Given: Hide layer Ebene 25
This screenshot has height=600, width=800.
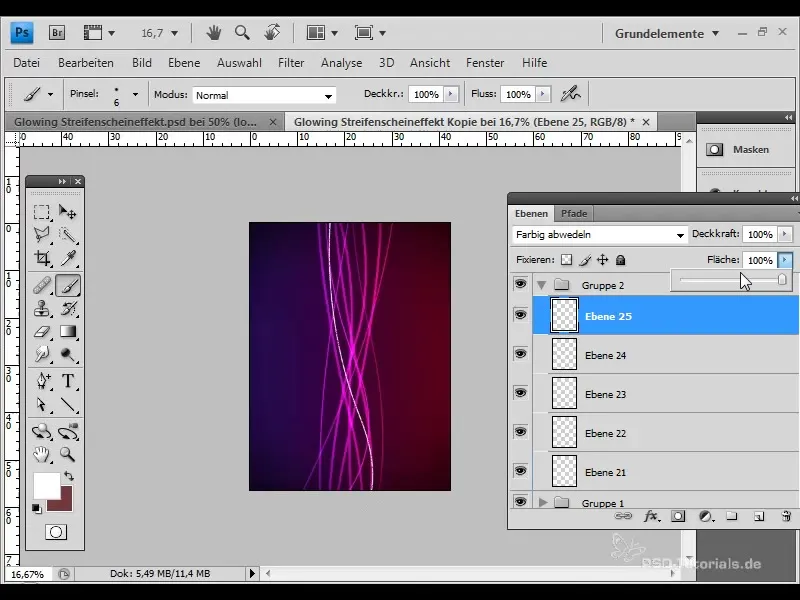Looking at the screenshot, I should [x=520, y=314].
